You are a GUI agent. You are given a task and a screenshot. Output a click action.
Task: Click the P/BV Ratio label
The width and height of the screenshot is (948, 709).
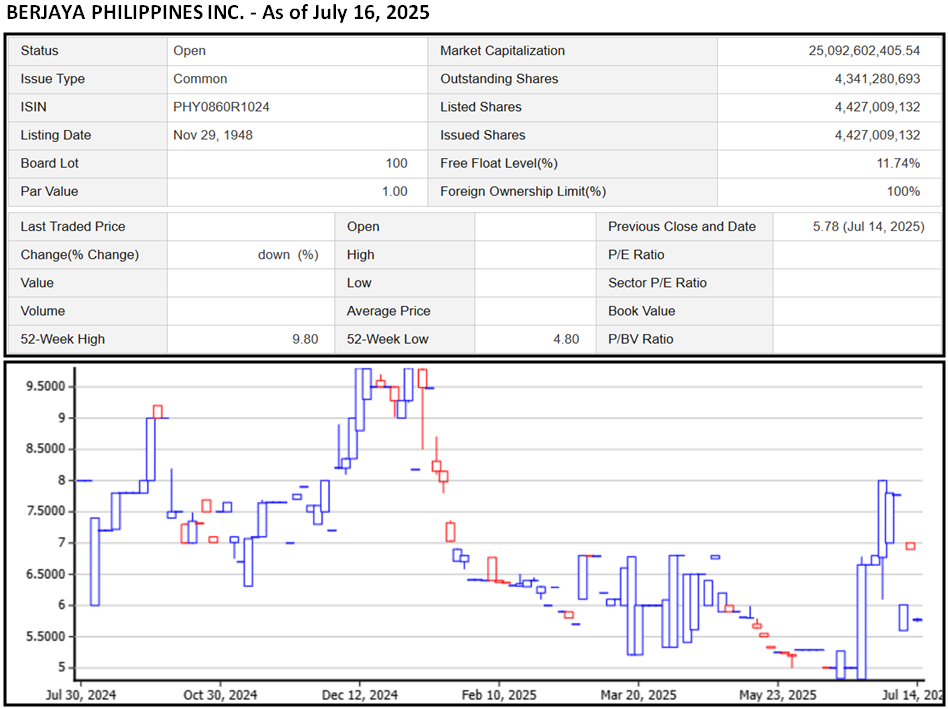pos(640,339)
